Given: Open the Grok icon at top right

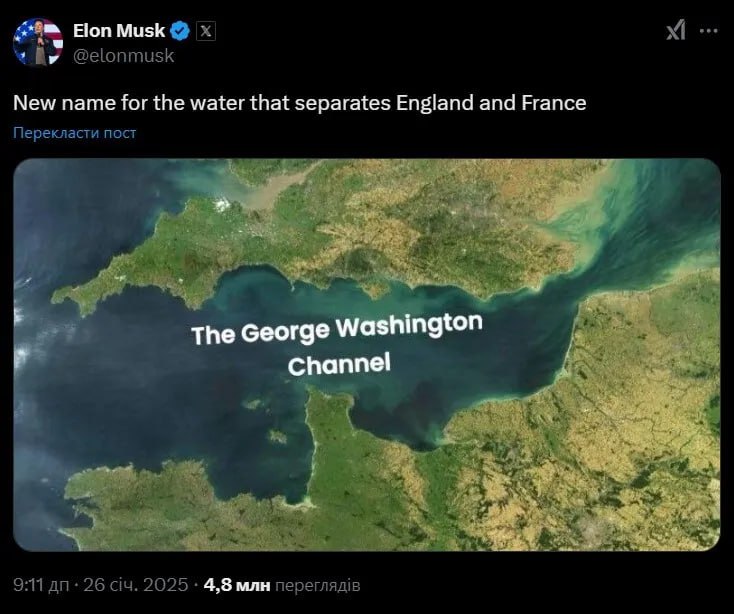Looking at the screenshot, I should [676, 31].
